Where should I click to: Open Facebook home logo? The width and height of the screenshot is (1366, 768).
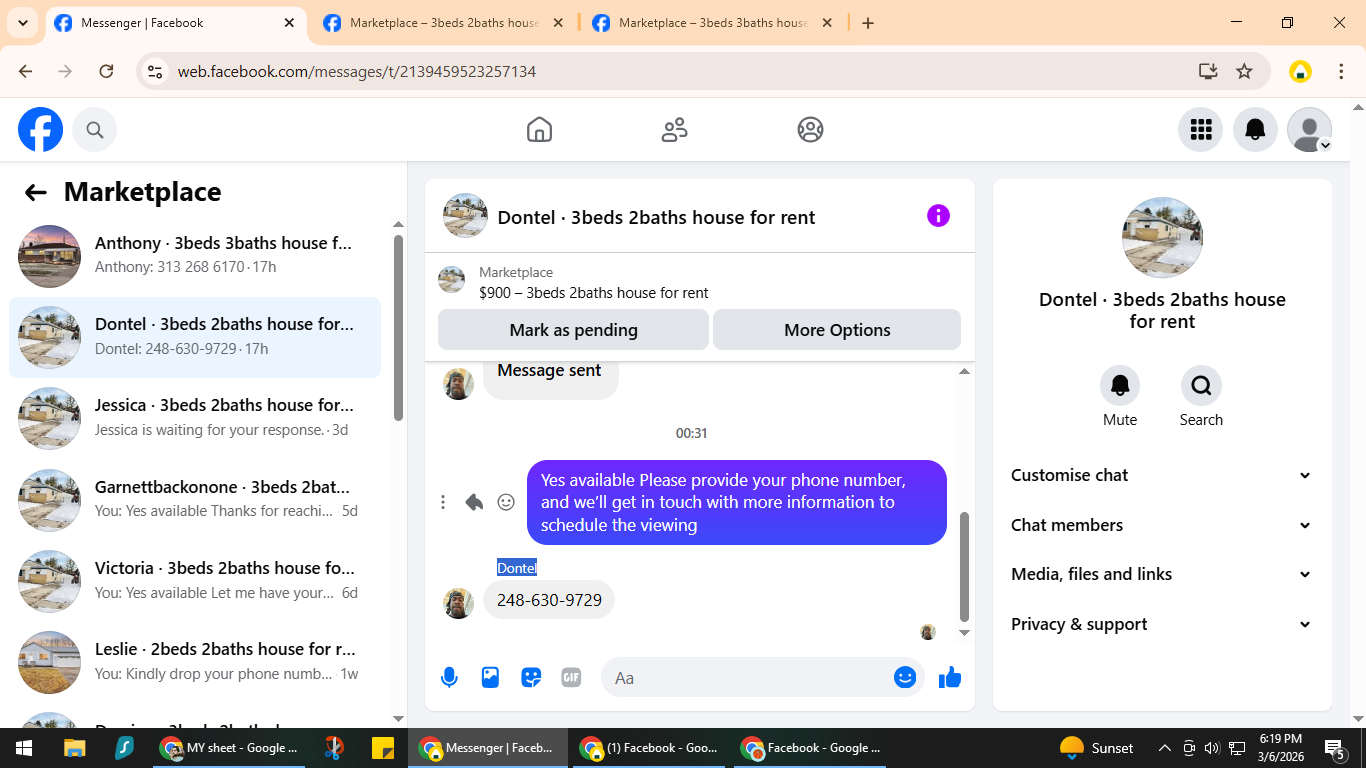41,130
